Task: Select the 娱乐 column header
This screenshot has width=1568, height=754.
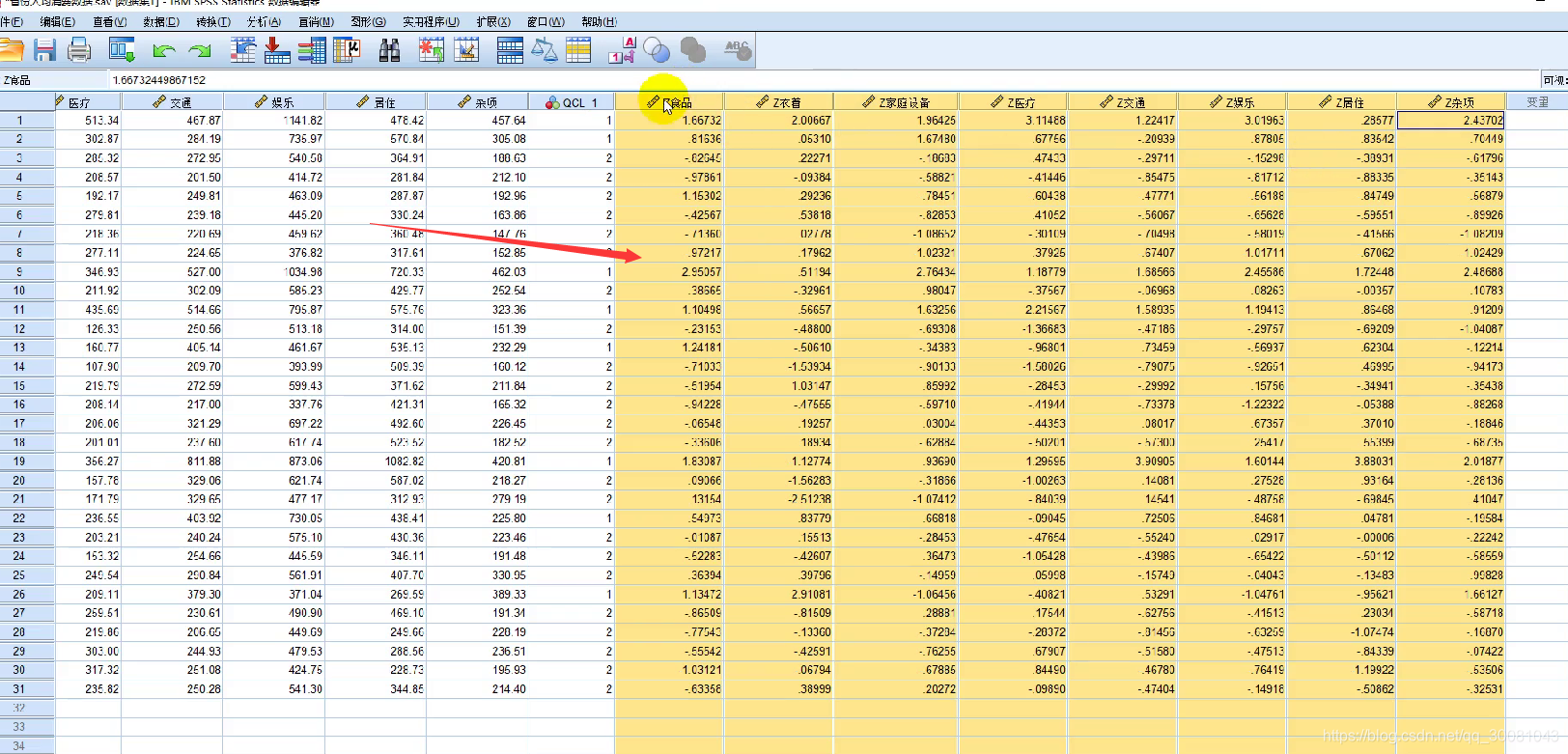Action: [x=274, y=101]
